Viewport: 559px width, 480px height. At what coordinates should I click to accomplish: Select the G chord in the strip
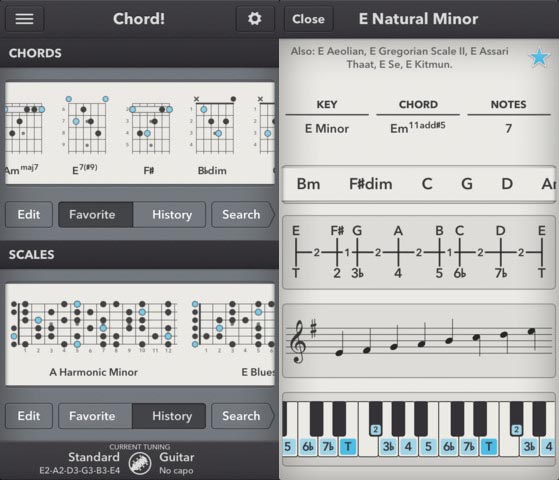tap(467, 184)
